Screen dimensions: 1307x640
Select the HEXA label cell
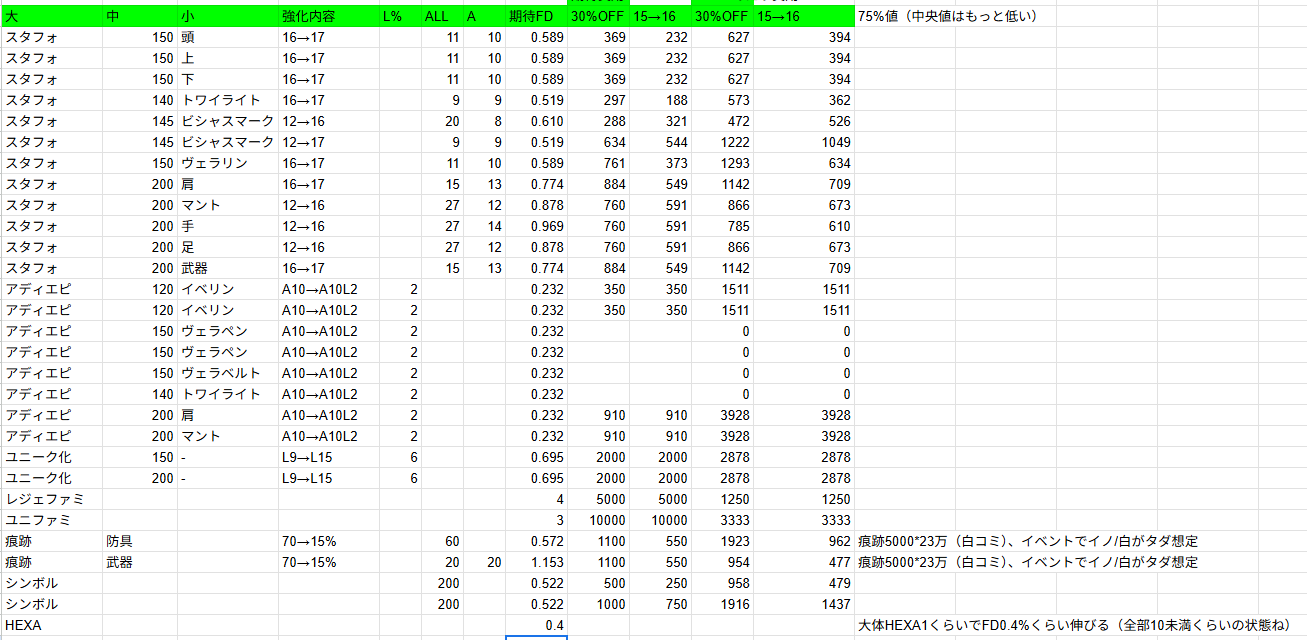click(52, 625)
